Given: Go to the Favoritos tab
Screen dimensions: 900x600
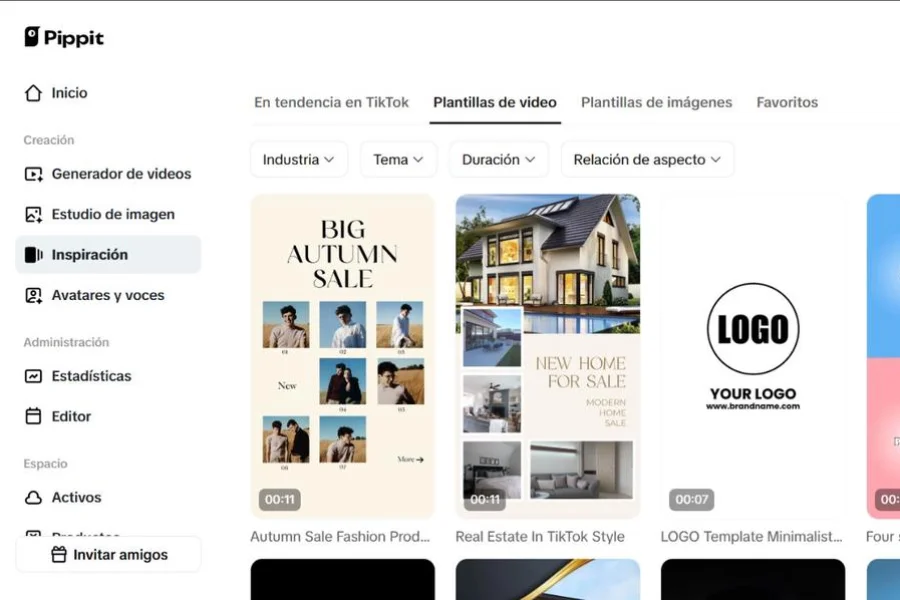Looking at the screenshot, I should 787,102.
